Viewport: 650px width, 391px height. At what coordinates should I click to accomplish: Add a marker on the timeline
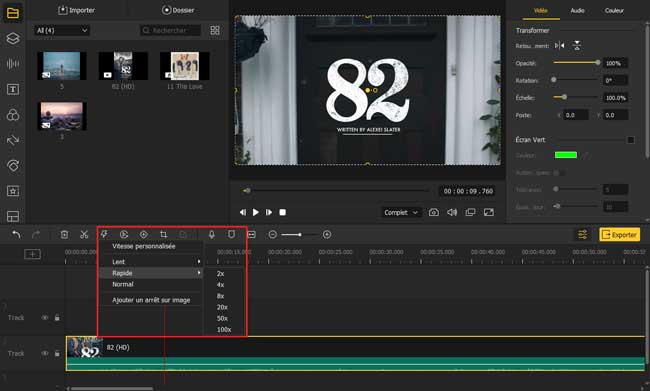[x=231, y=235]
